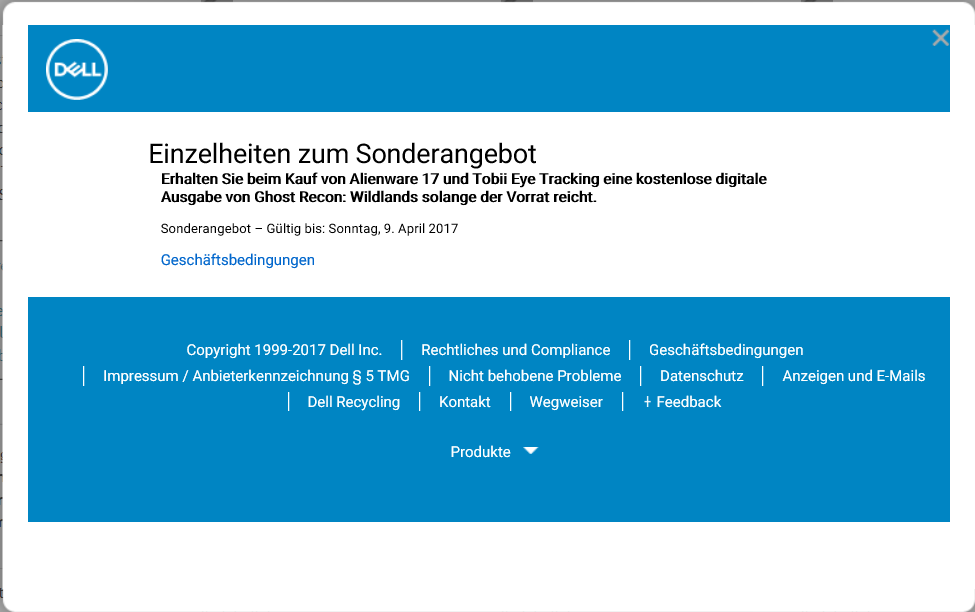Select Anzeigen und E-Mails link

click(853, 376)
